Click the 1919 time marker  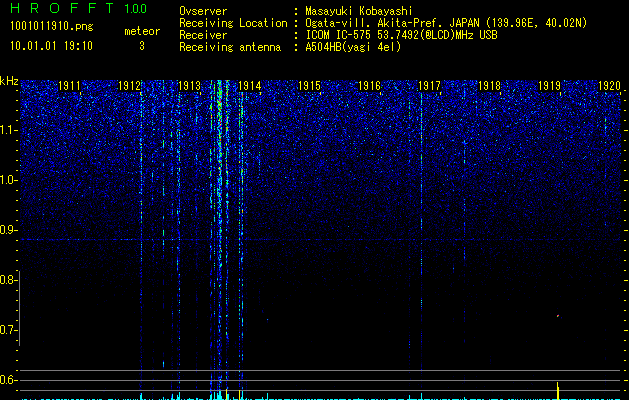(x=549, y=86)
